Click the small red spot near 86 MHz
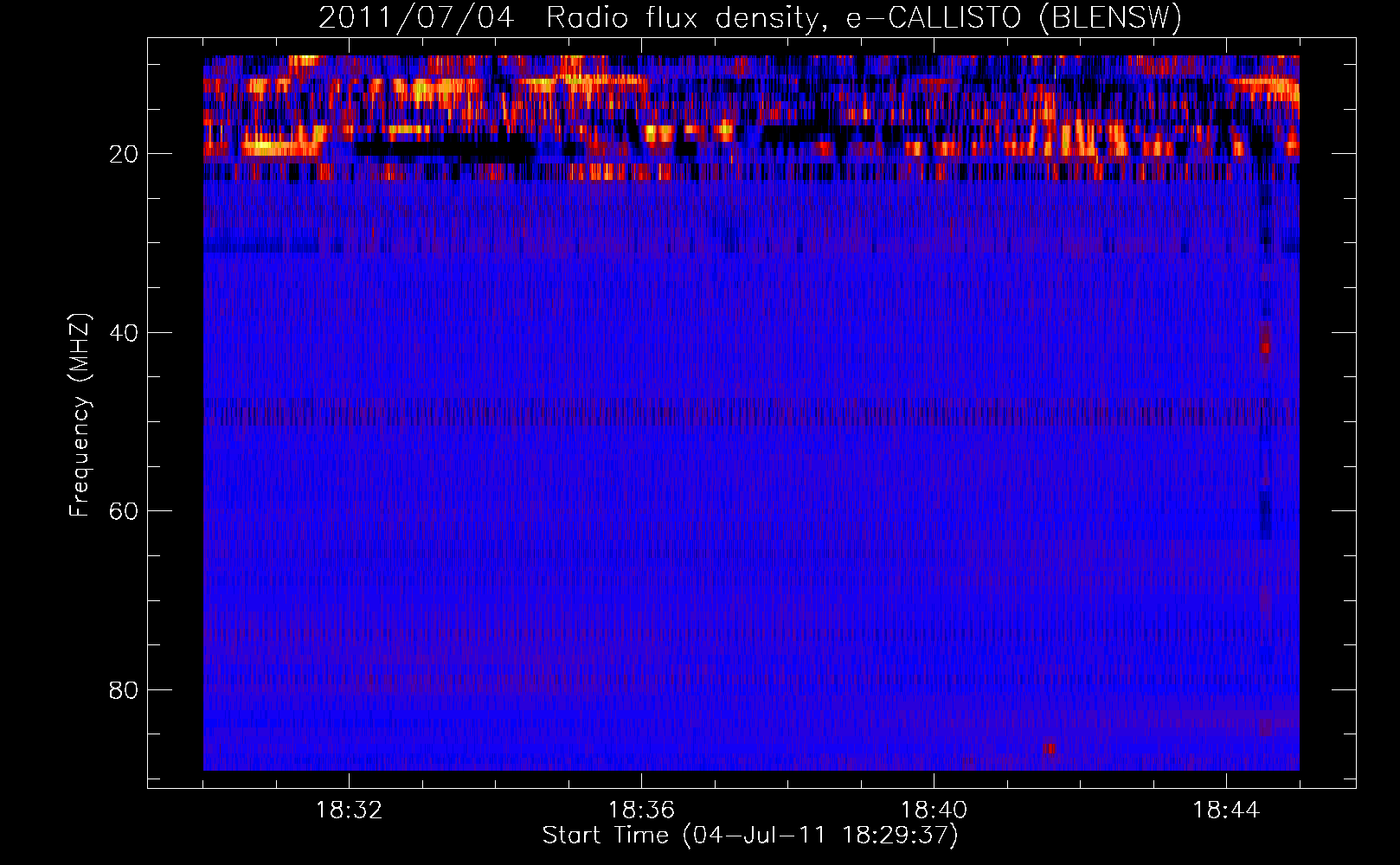Viewport: 1400px width, 865px height. pyautogui.click(x=1049, y=747)
